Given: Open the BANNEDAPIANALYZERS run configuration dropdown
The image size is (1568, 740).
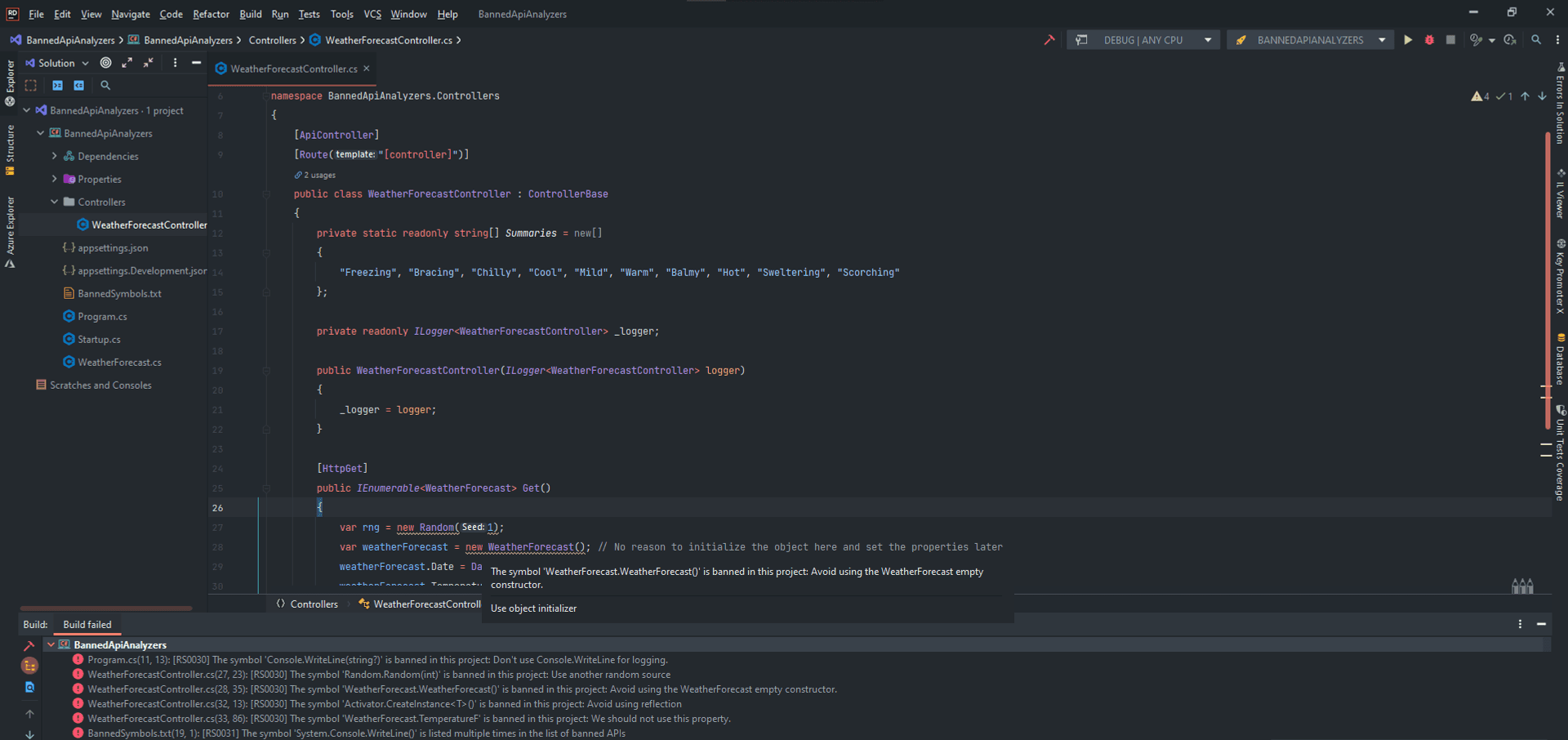Looking at the screenshot, I should (x=1310, y=40).
